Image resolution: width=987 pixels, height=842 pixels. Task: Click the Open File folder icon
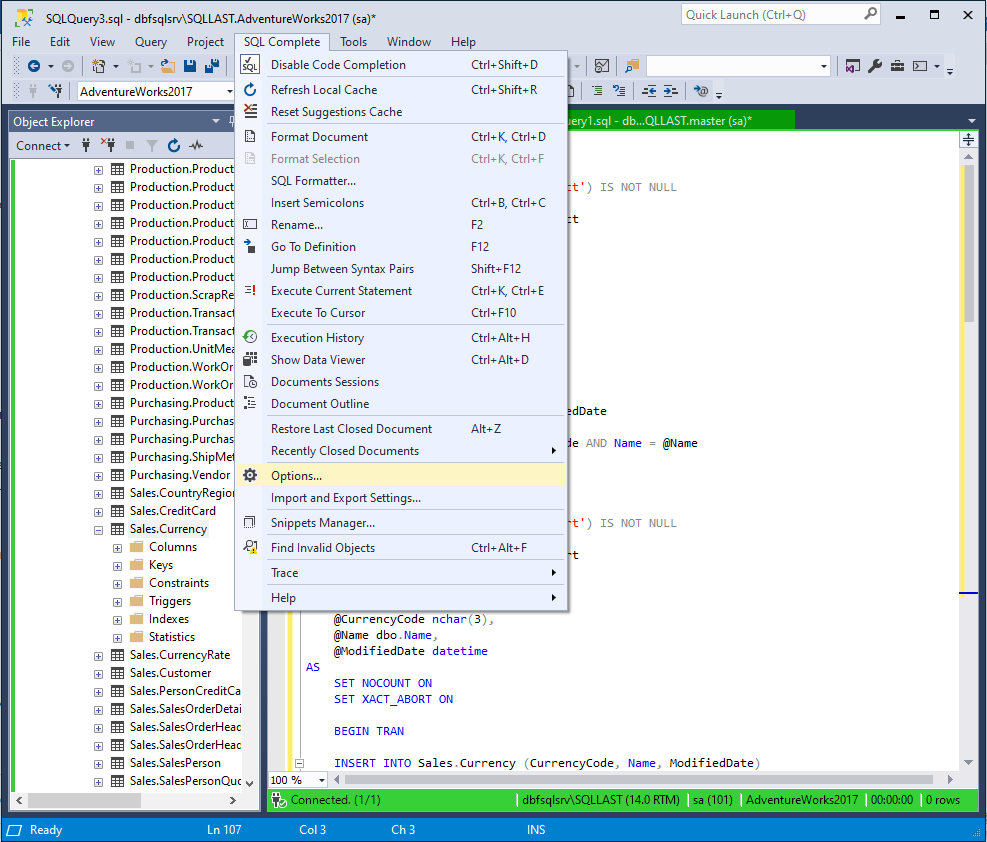pos(167,66)
